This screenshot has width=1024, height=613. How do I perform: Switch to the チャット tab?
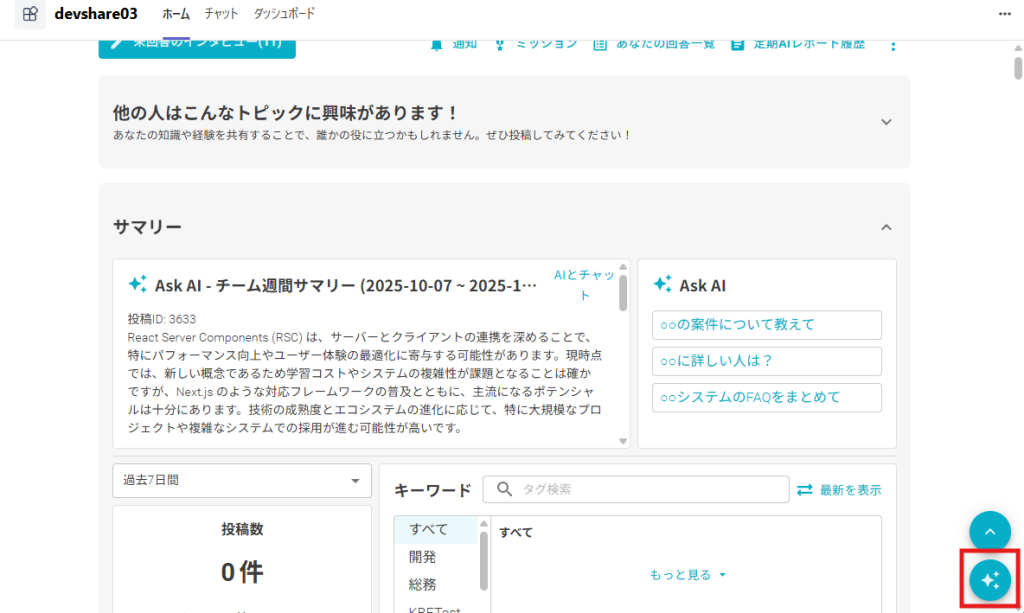coord(221,14)
